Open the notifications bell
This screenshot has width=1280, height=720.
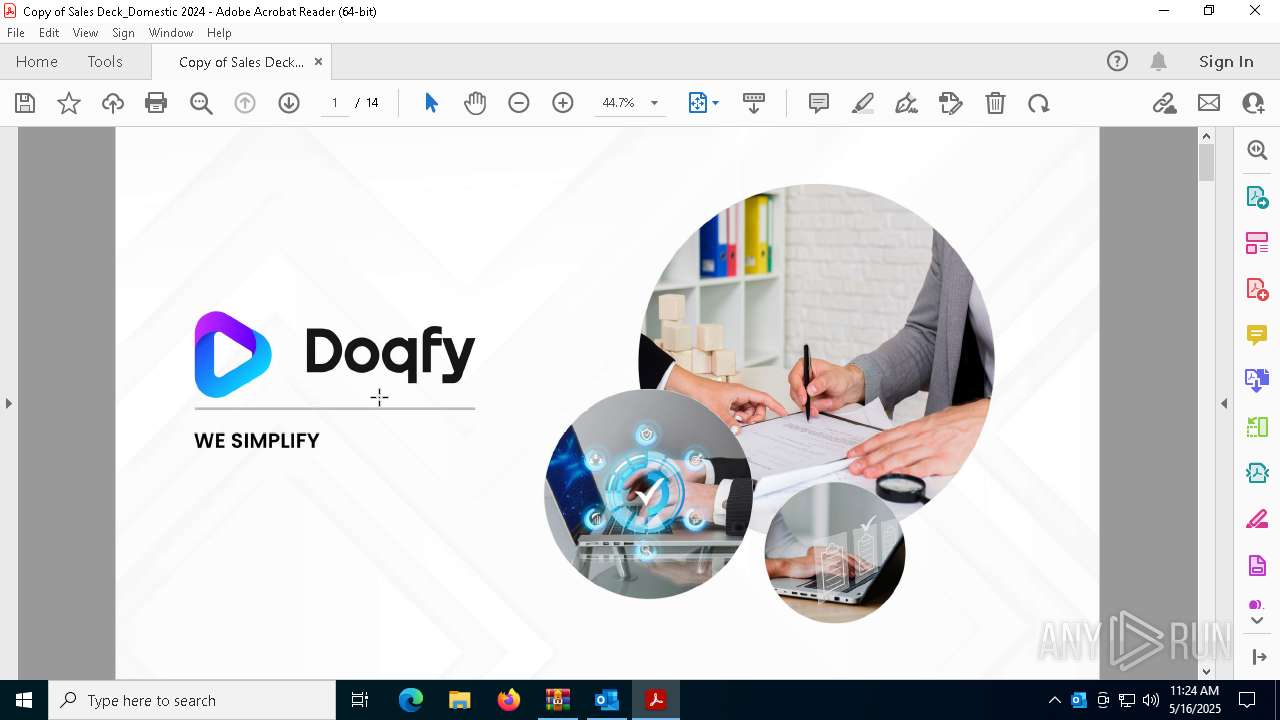click(x=1159, y=61)
